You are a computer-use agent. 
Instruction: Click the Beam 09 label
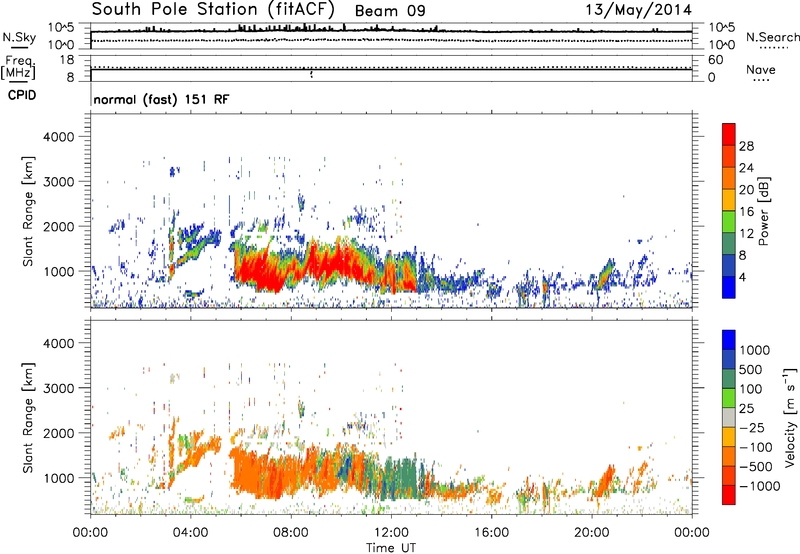click(x=390, y=11)
